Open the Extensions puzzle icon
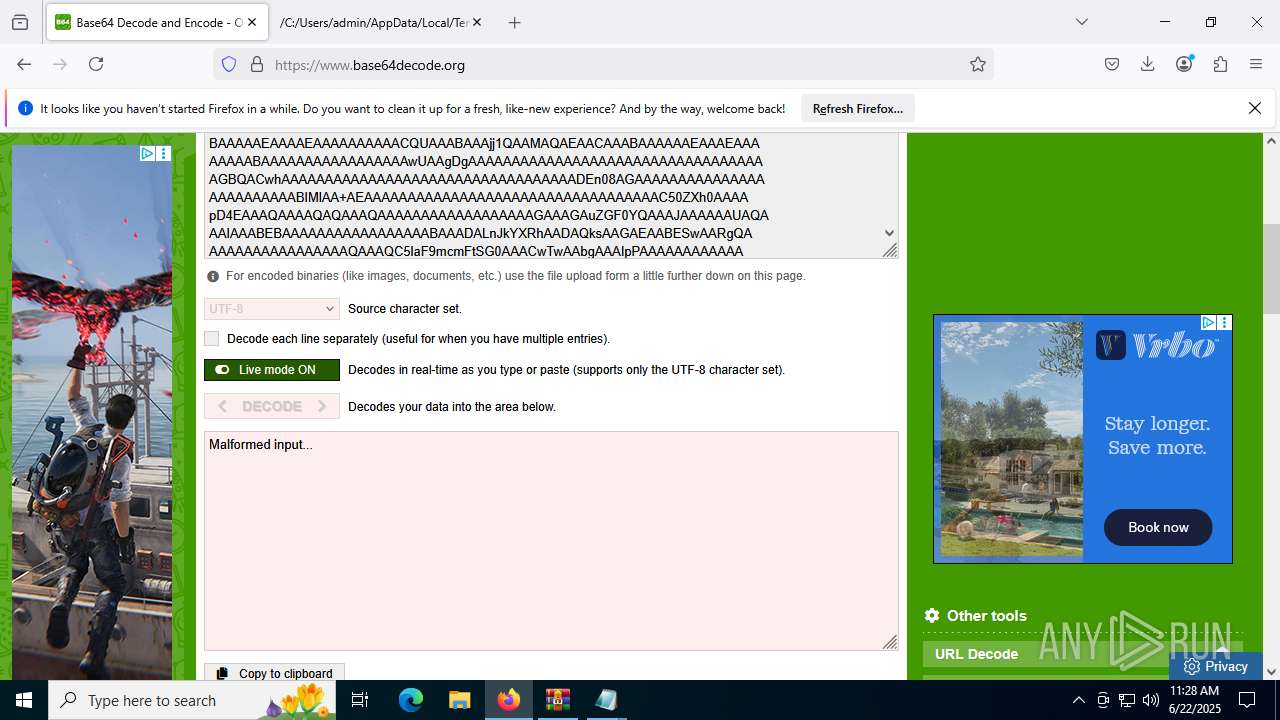 pyautogui.click(x=1220, y=64)
